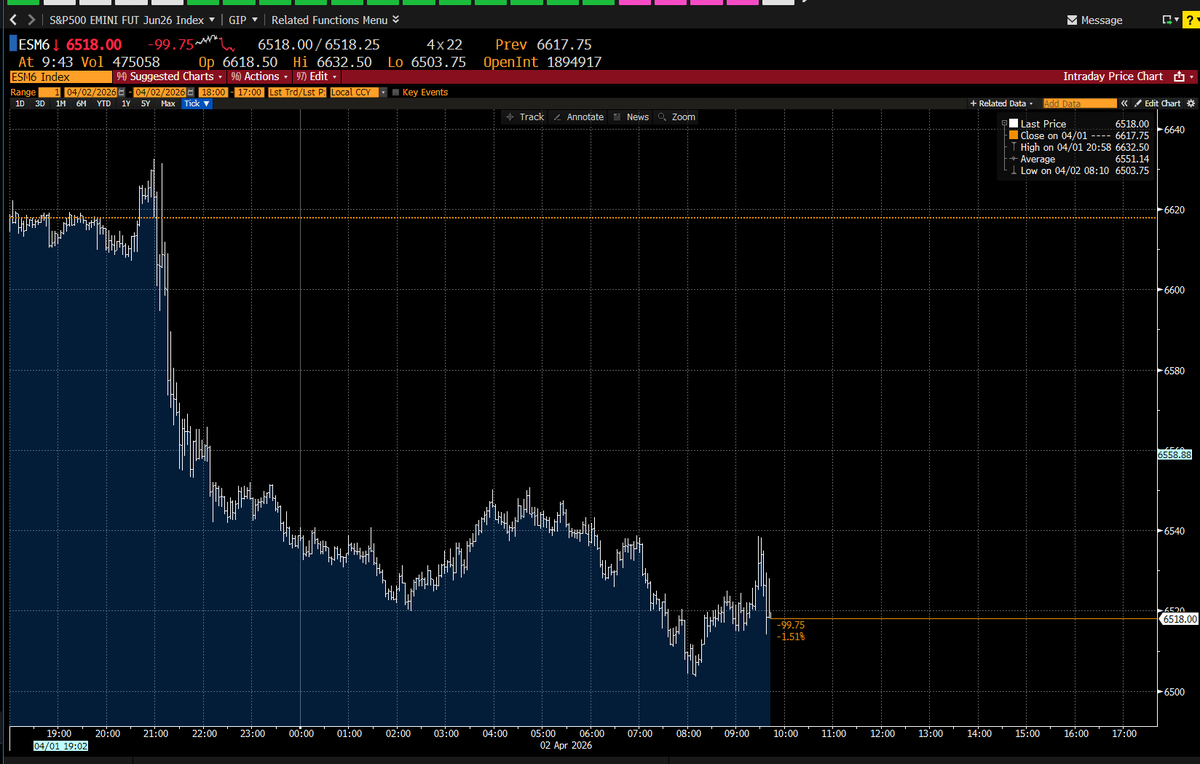Click the export share icon near Intraday Price Chart
This screenshot has width=1200, height=764.
coord(1181,76)
